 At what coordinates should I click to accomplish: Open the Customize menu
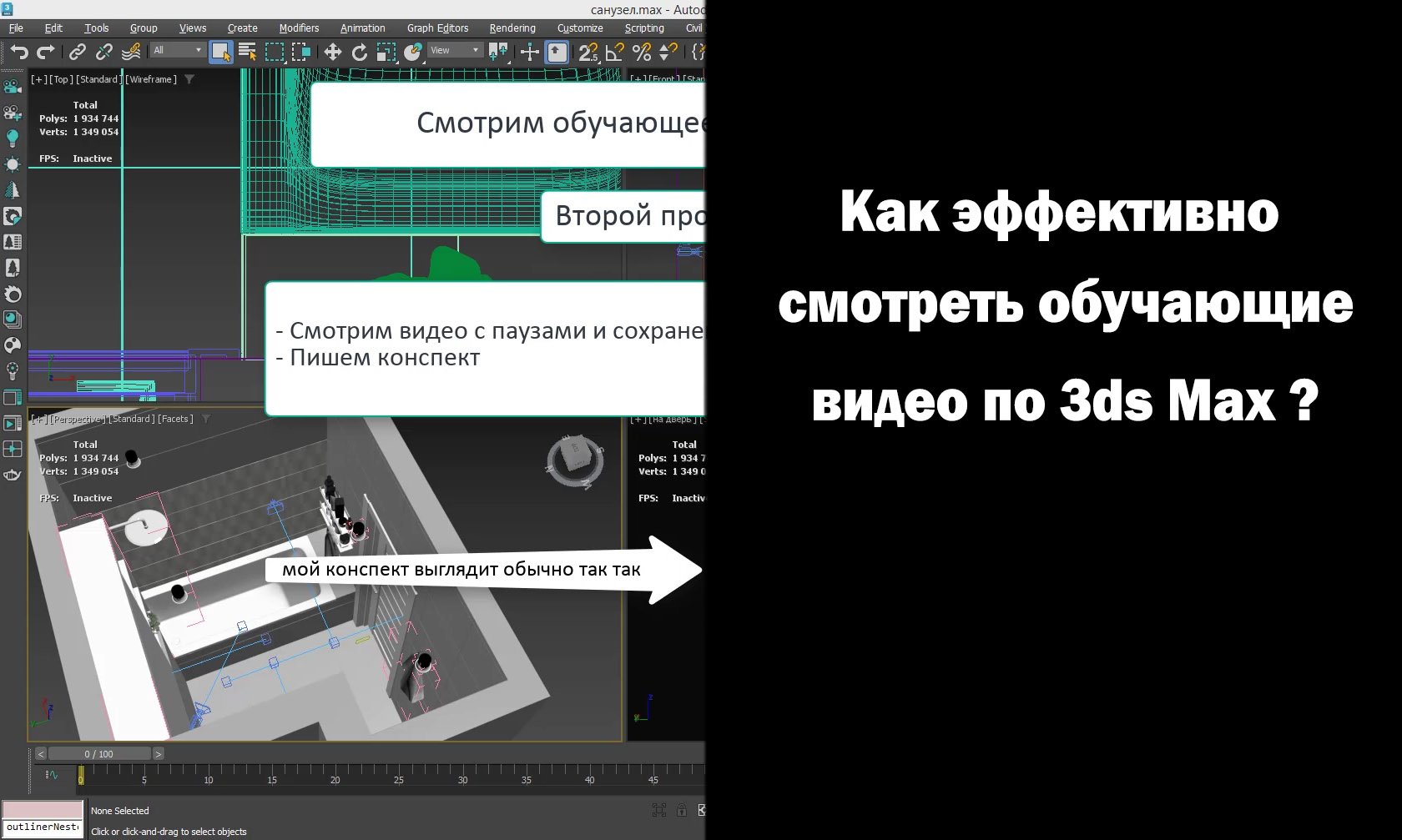(580, 28)
